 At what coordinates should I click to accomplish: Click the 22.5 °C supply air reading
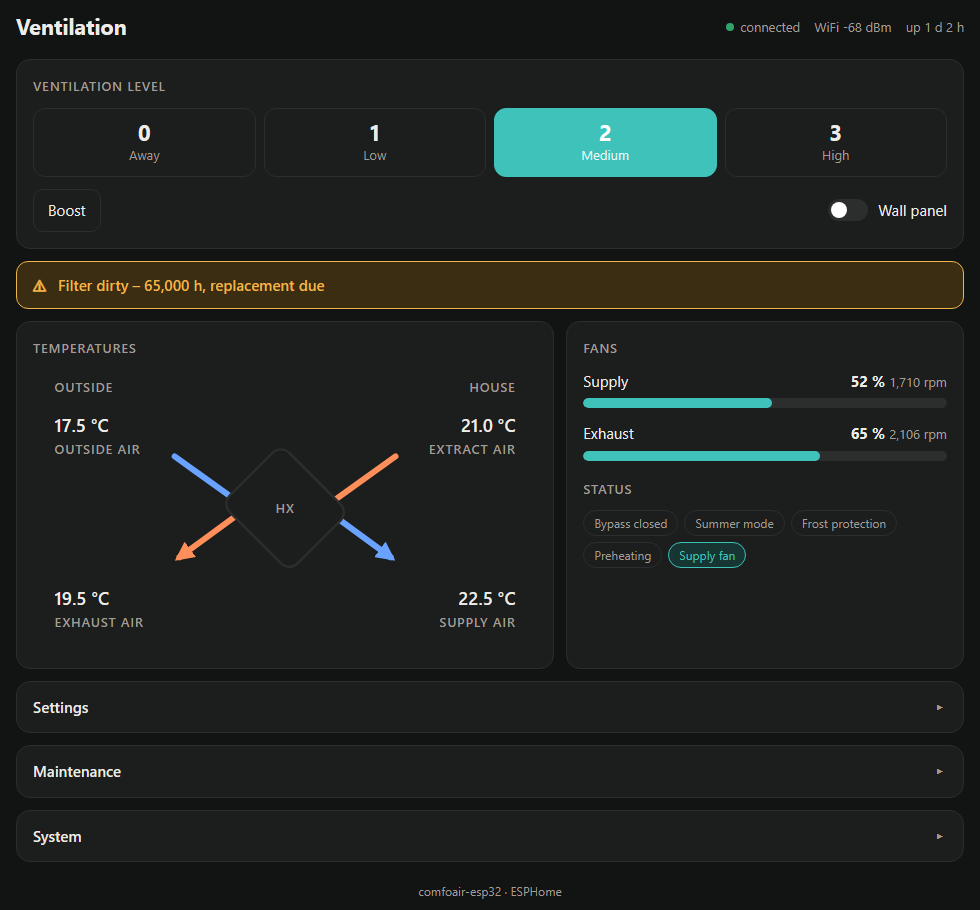click(x=487, y=599)
